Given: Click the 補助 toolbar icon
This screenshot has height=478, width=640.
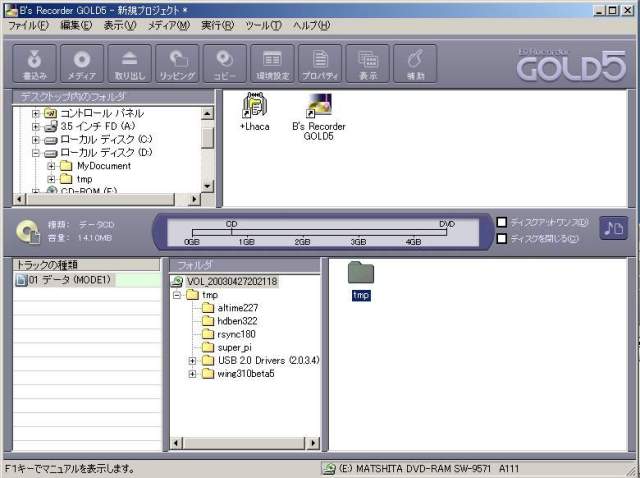Looking at the screenshot, I should point(415,64).
